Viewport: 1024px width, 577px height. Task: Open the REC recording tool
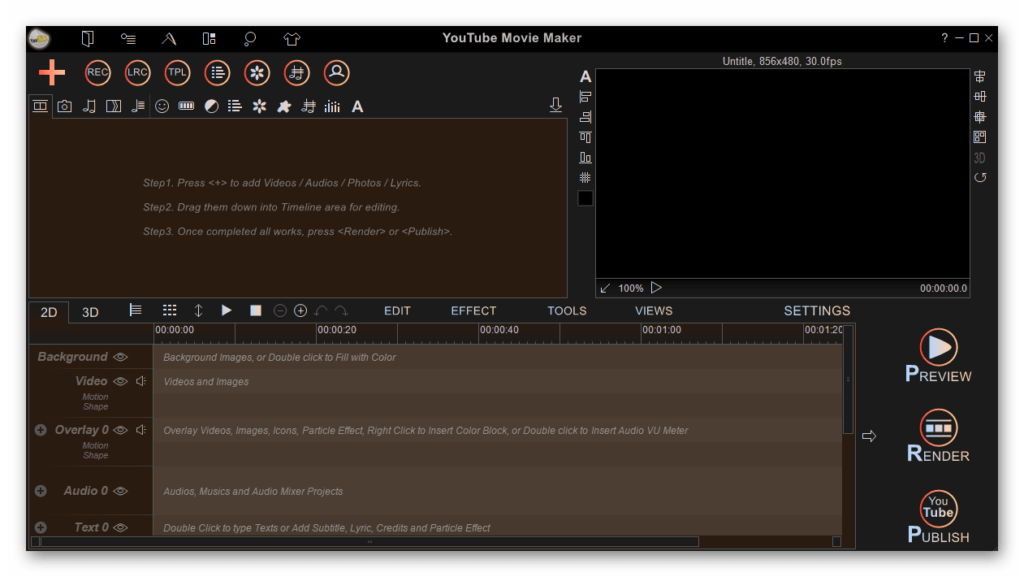pyautogui.click(x=97, y=72)
